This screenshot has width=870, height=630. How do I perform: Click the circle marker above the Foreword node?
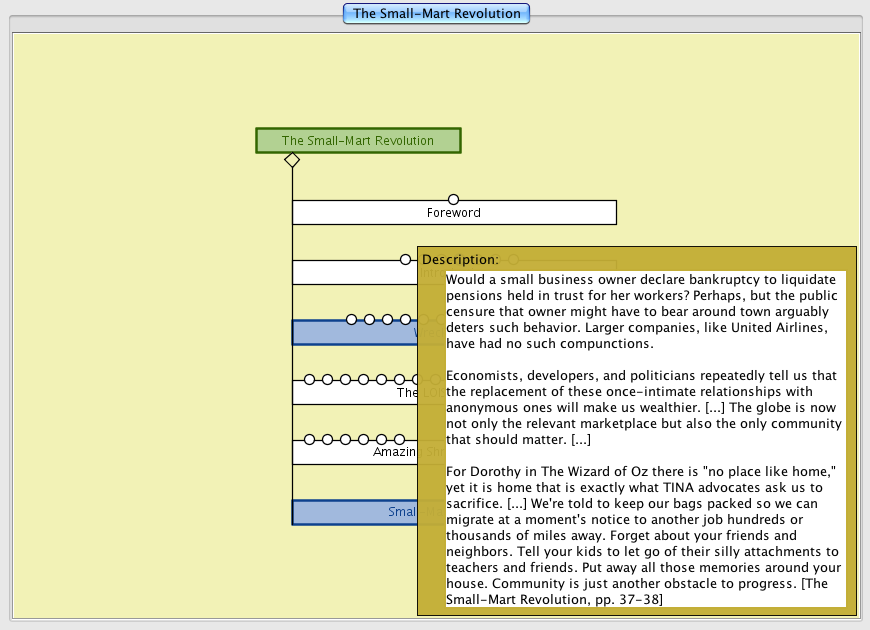point(453,200)
